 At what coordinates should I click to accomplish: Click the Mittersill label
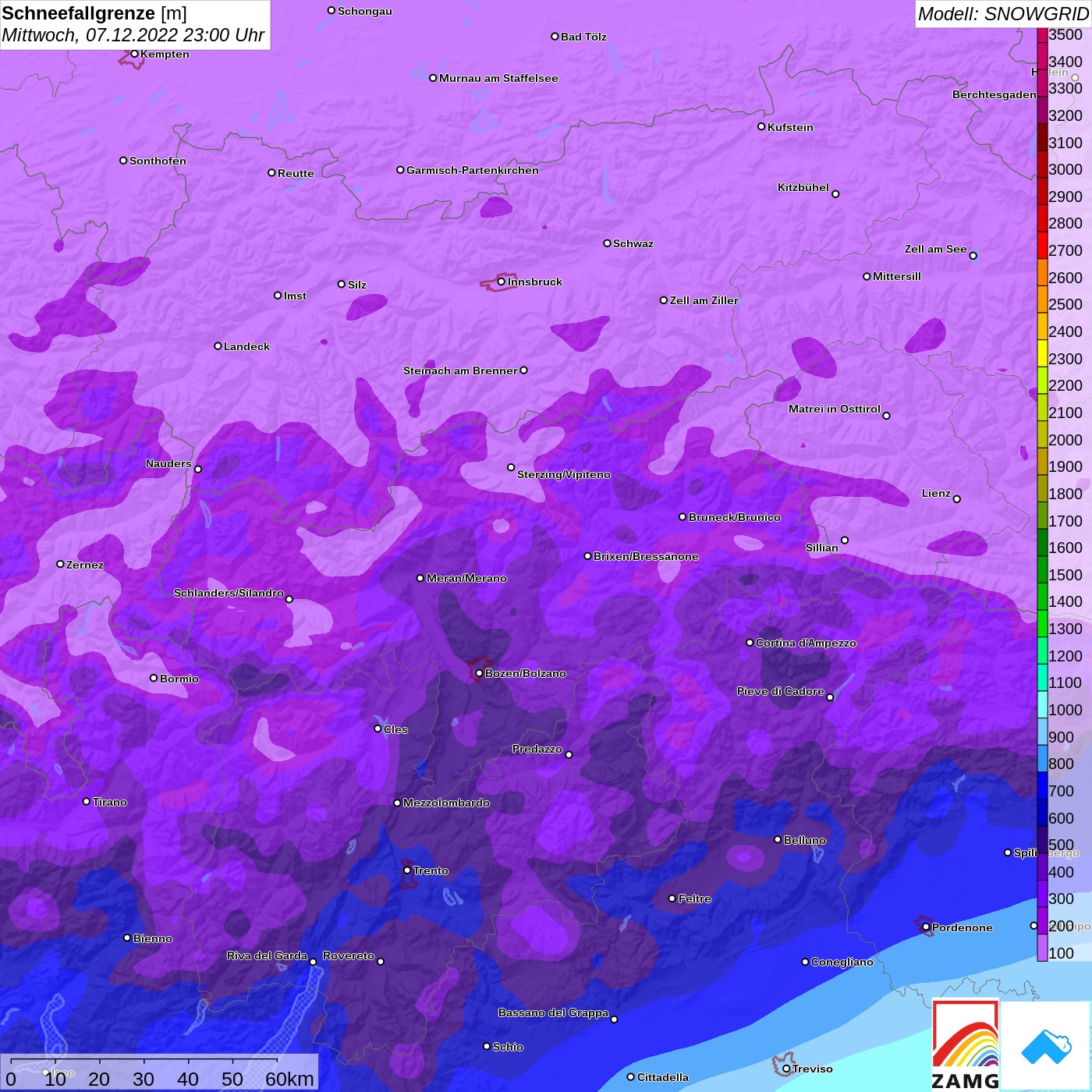pyautogui.click(x=897, y=276)
